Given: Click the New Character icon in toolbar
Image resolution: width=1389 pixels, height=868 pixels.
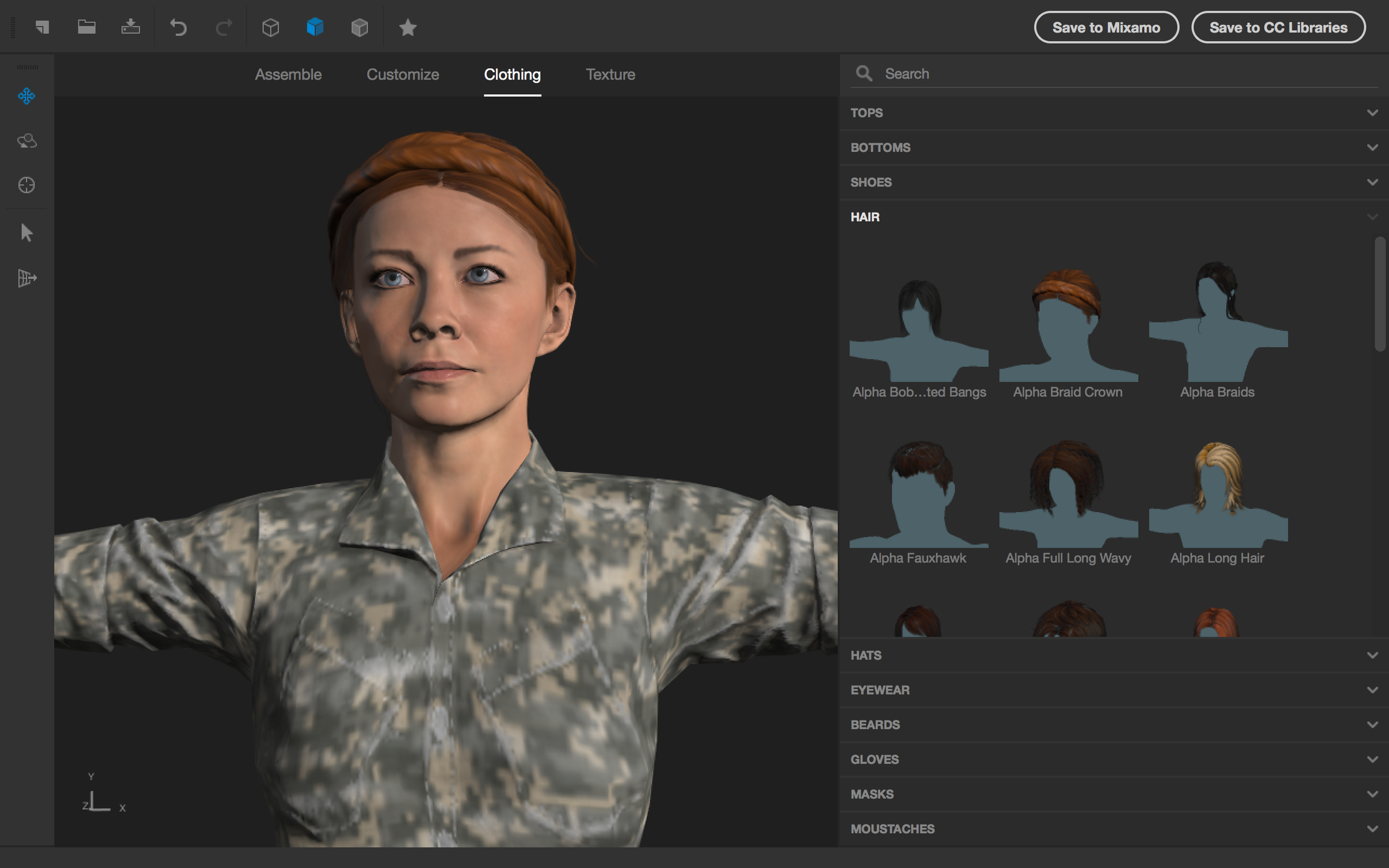Looking at the screenshot, I should click(x=42, y=27).
